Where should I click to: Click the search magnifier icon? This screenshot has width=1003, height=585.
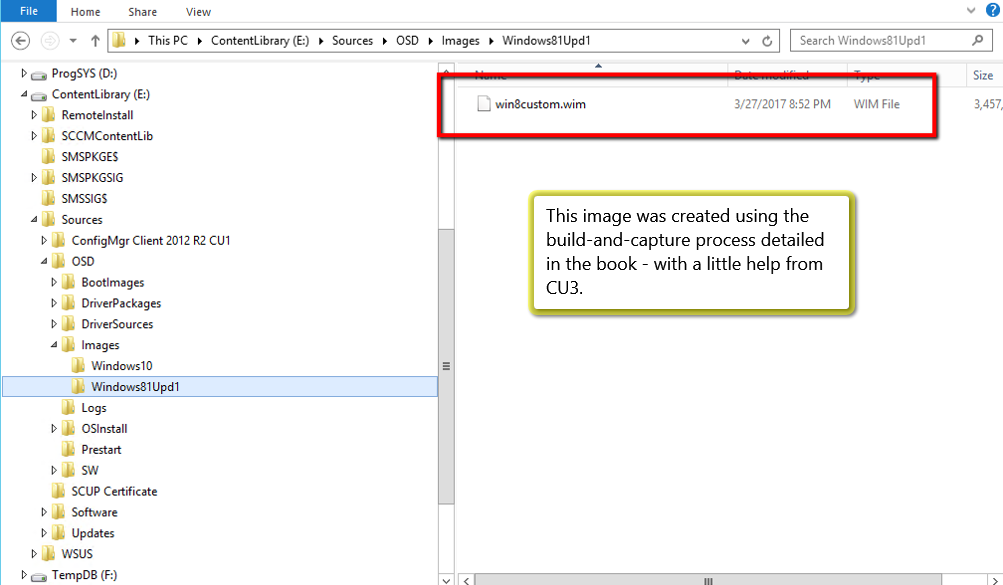pyautogui.click(x=978, y=41)
